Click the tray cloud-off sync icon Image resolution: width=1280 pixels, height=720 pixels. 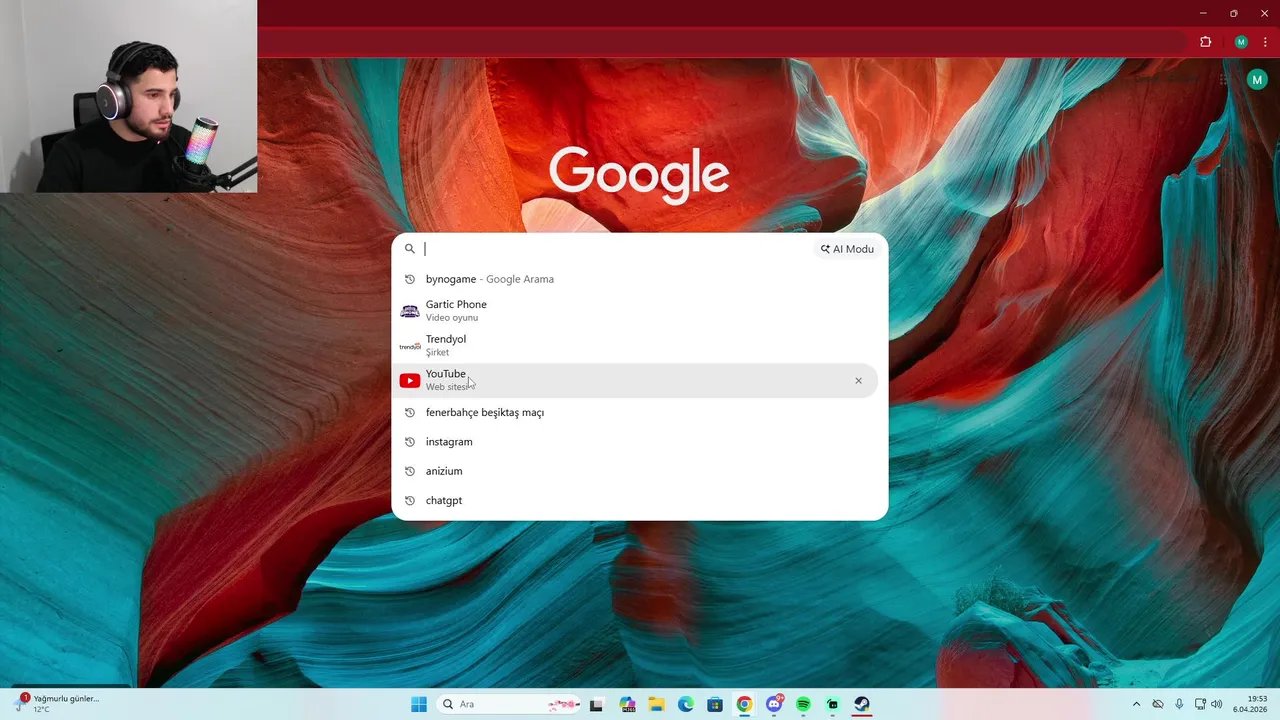1158,704
